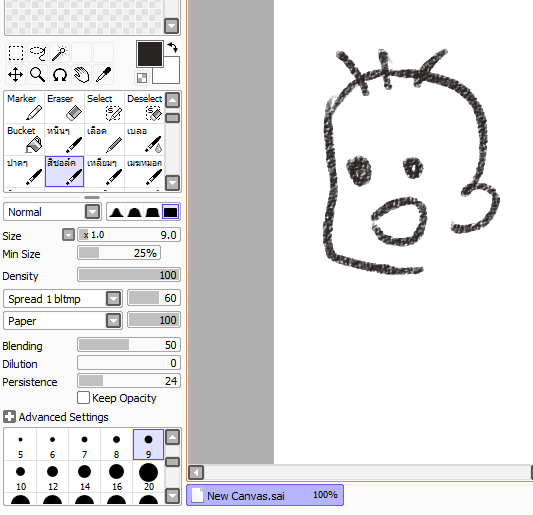Click the brush shape intensity slider at 60
Viewport: 533px width, 515px height.
[x=154, y=298]
